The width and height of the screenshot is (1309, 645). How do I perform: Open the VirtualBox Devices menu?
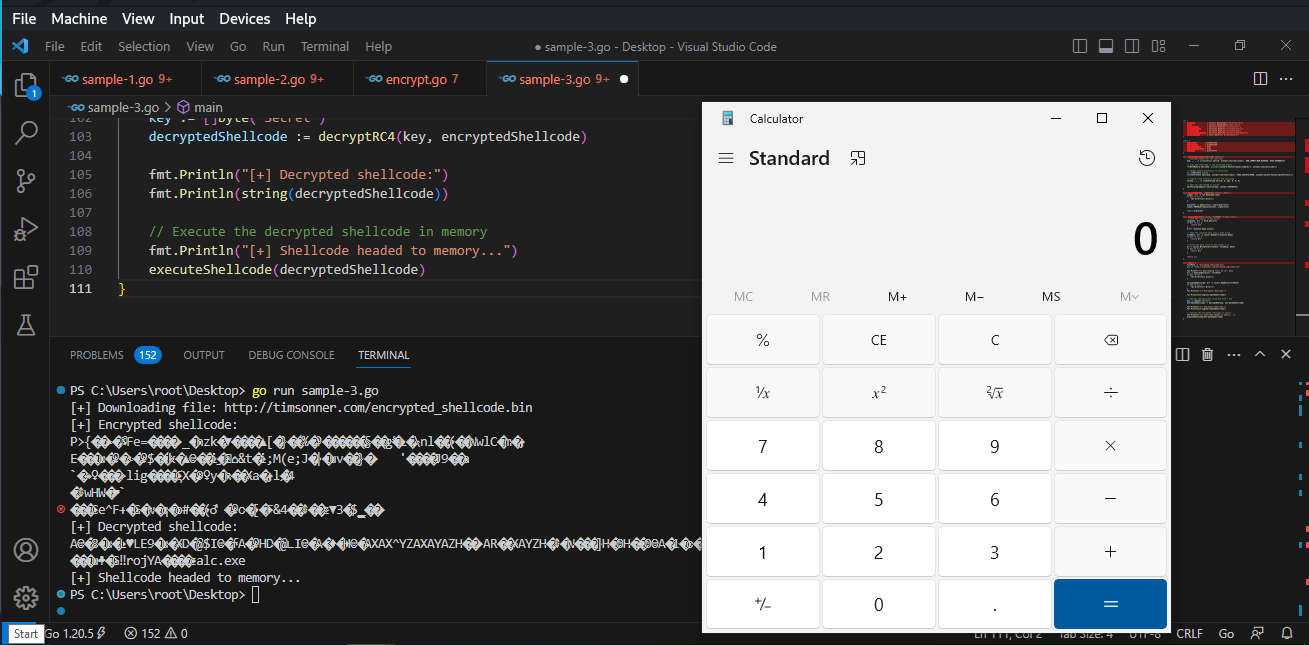244,18
